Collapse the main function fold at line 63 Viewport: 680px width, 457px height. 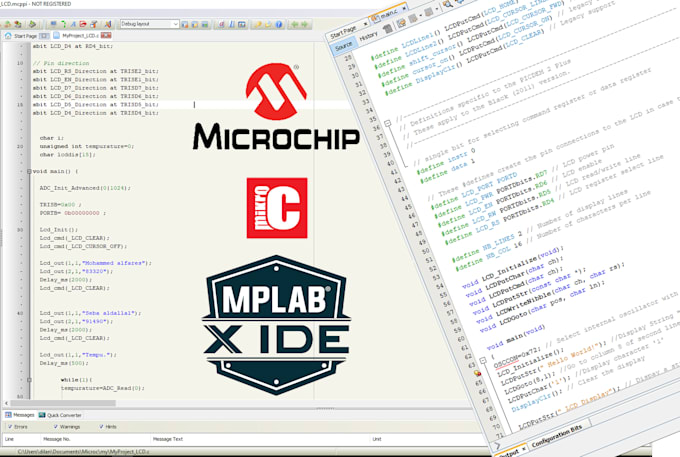pyautogui.click(x=483, y=360)
